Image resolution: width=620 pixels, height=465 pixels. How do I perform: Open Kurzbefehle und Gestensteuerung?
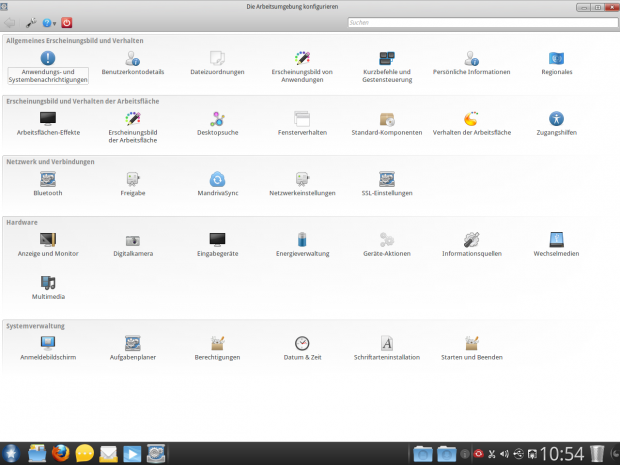click(387, 67)
